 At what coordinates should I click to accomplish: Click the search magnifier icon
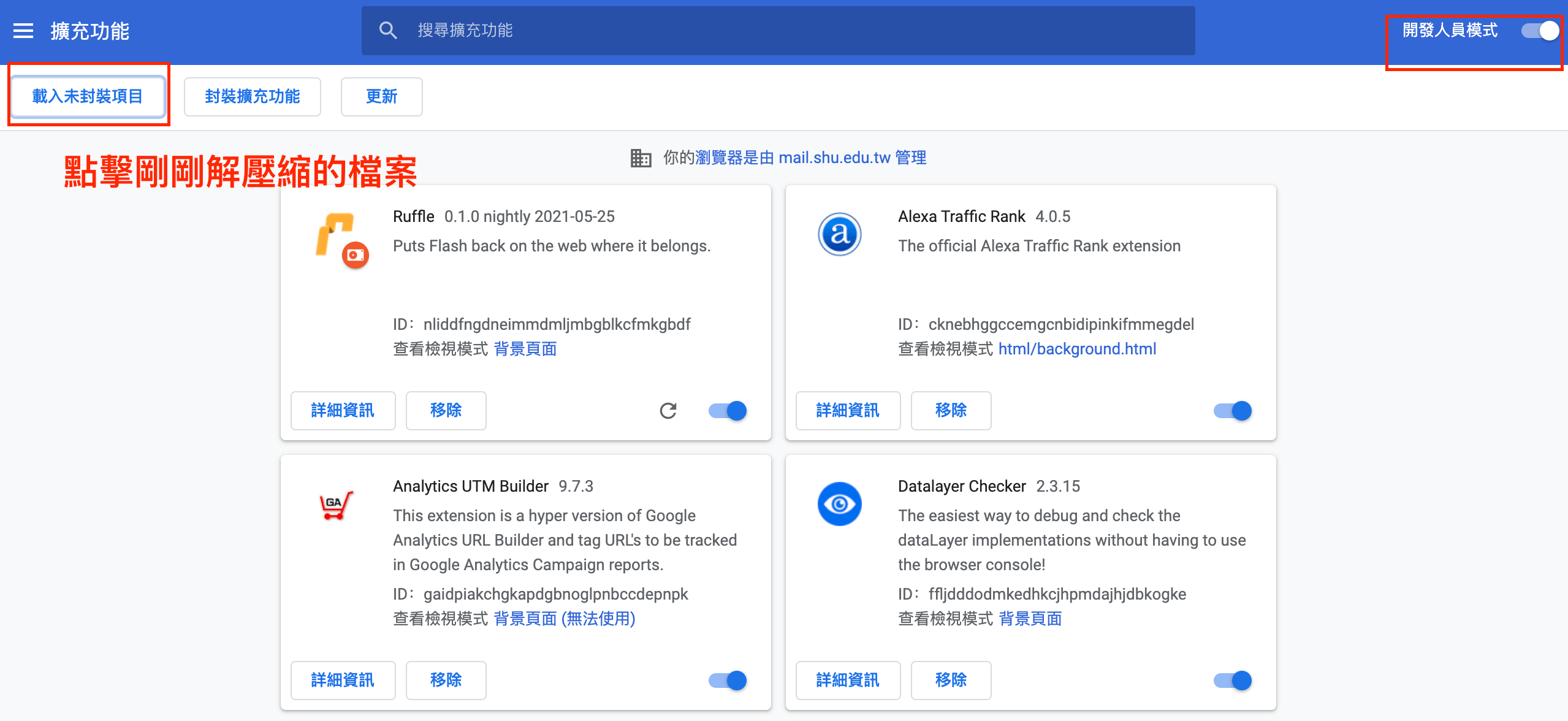tap(389, 30)
